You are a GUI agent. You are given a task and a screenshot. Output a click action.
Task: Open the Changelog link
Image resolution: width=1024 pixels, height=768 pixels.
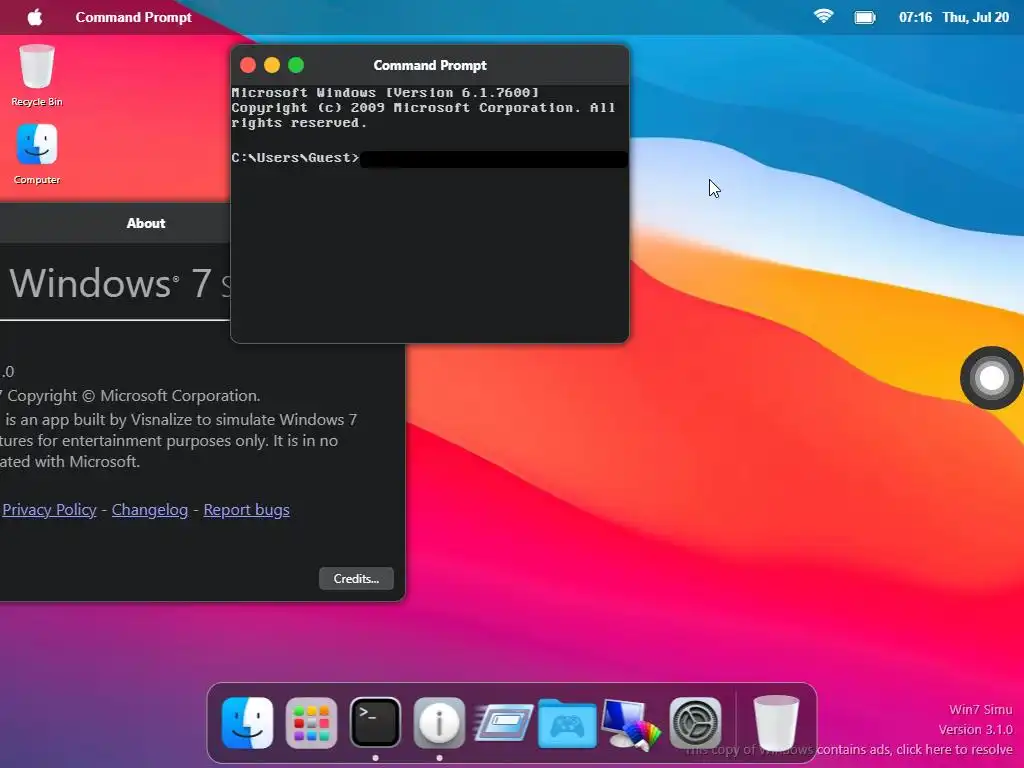[150, 509]
